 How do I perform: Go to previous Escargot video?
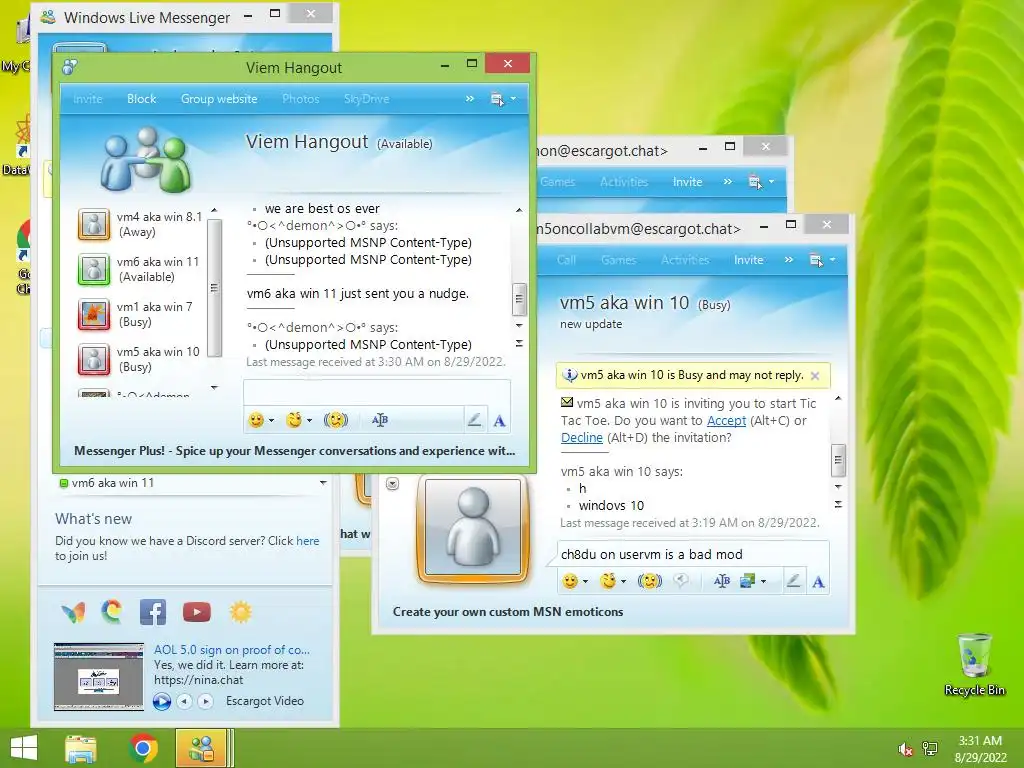pos(185,701)
